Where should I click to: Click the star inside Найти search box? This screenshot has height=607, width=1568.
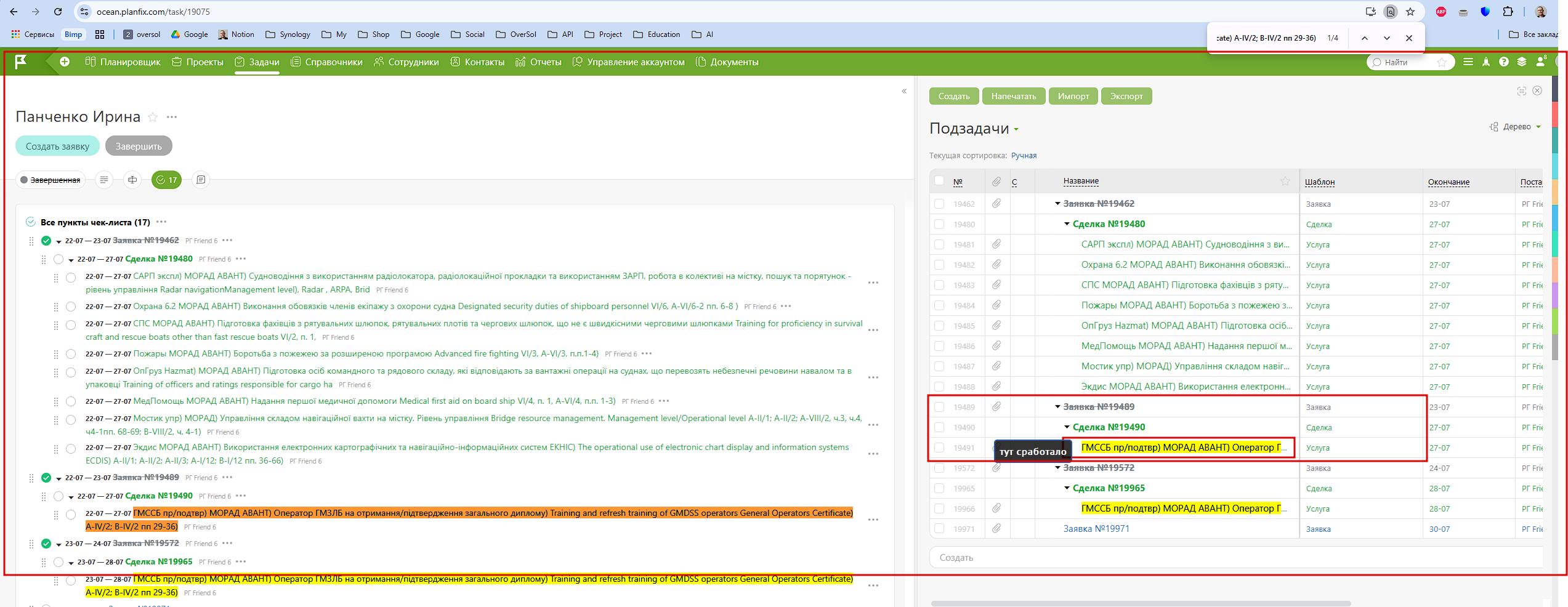[x=1442, y=62]
